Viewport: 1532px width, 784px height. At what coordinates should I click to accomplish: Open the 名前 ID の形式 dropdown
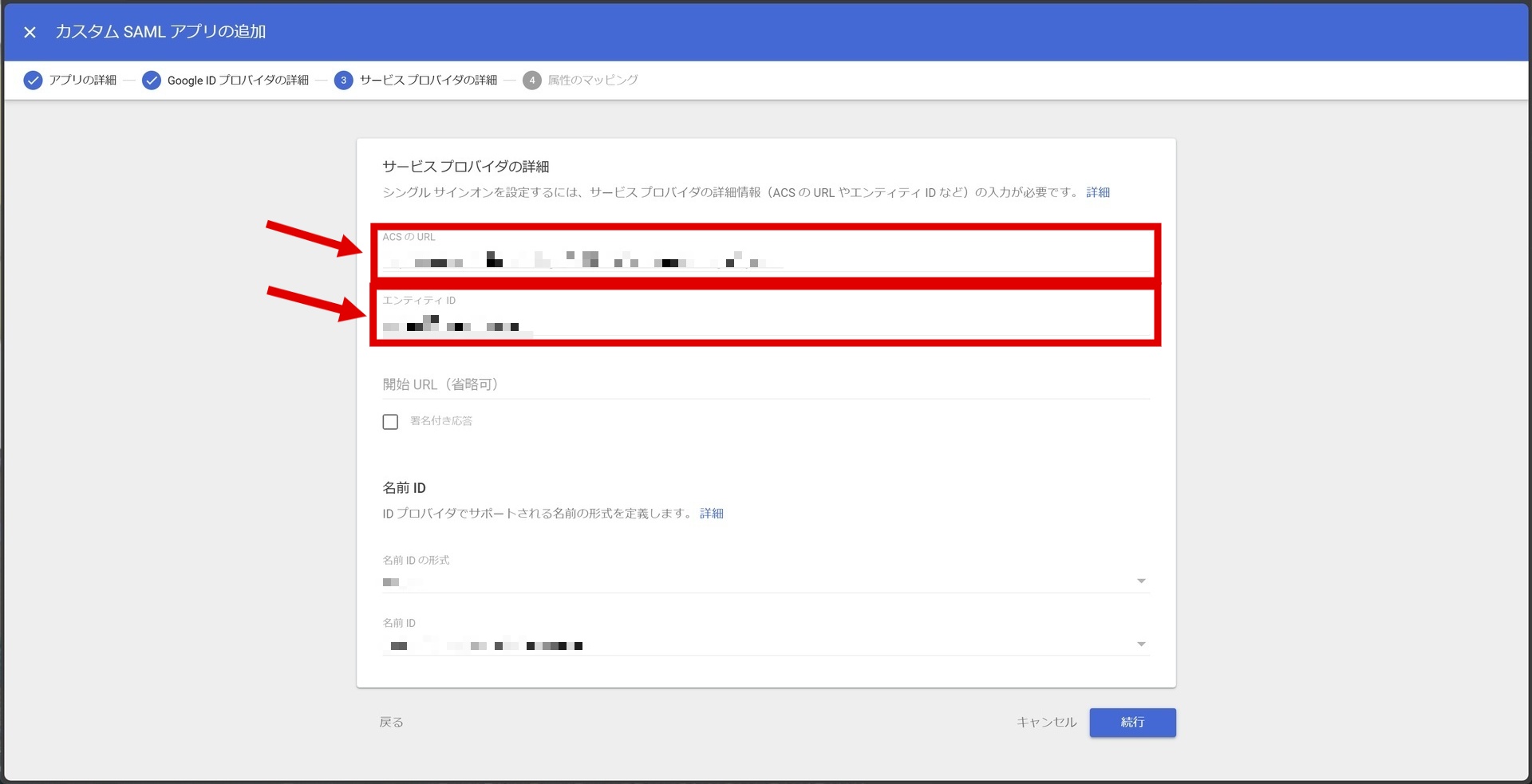click(766, 573)
